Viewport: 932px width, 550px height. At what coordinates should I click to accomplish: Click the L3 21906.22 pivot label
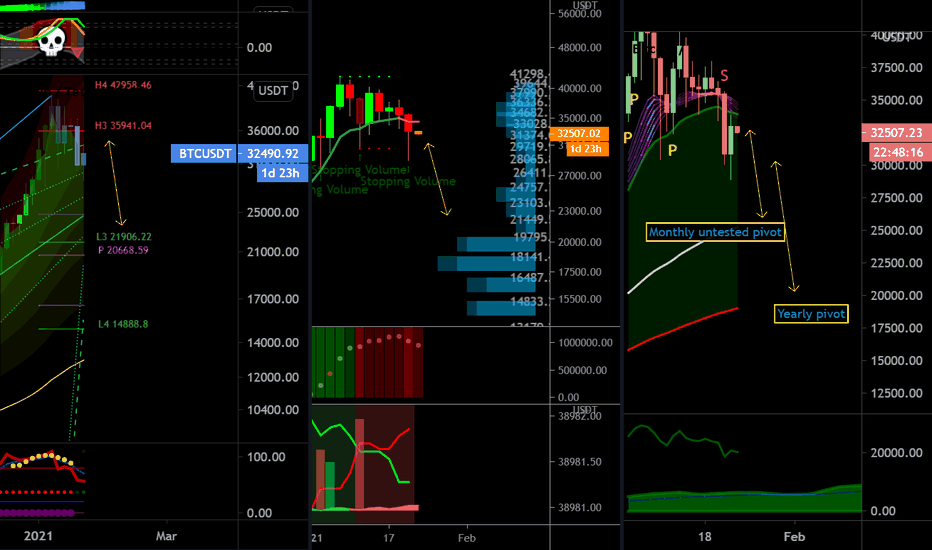(124, 237)
